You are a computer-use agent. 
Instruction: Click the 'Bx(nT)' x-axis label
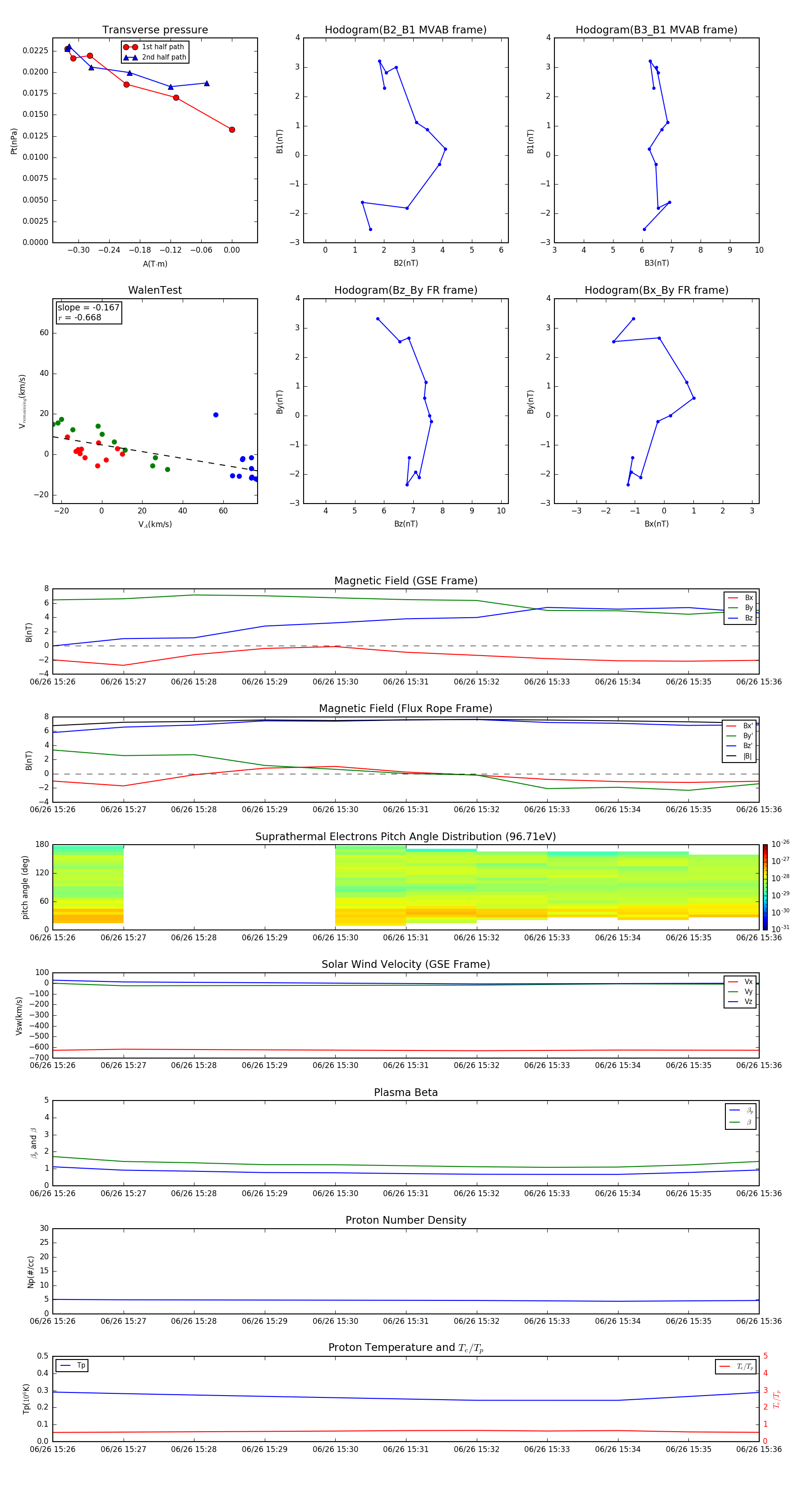pos(656,524)
